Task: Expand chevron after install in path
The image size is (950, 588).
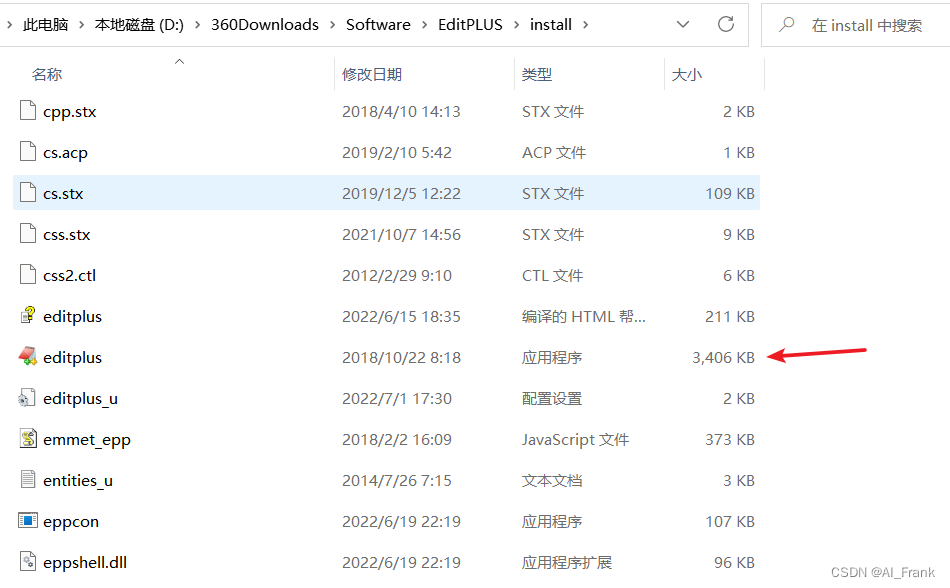Action: click(585, 25)
